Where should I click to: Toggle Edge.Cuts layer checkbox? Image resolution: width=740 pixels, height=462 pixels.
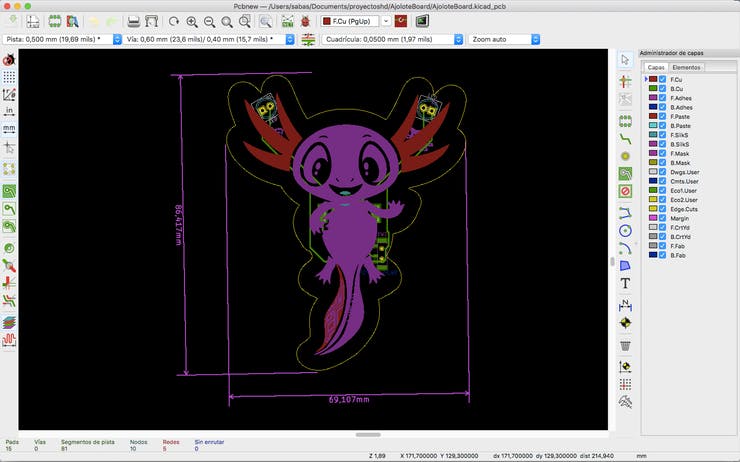coord(663,209)
